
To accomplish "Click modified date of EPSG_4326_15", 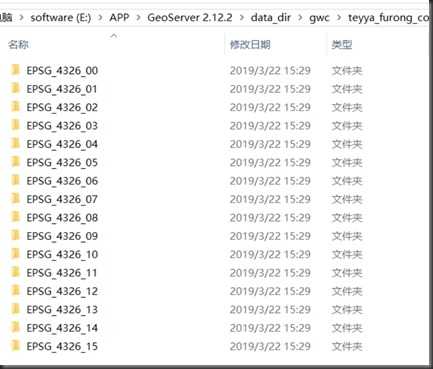I will [x=270, y=346].
